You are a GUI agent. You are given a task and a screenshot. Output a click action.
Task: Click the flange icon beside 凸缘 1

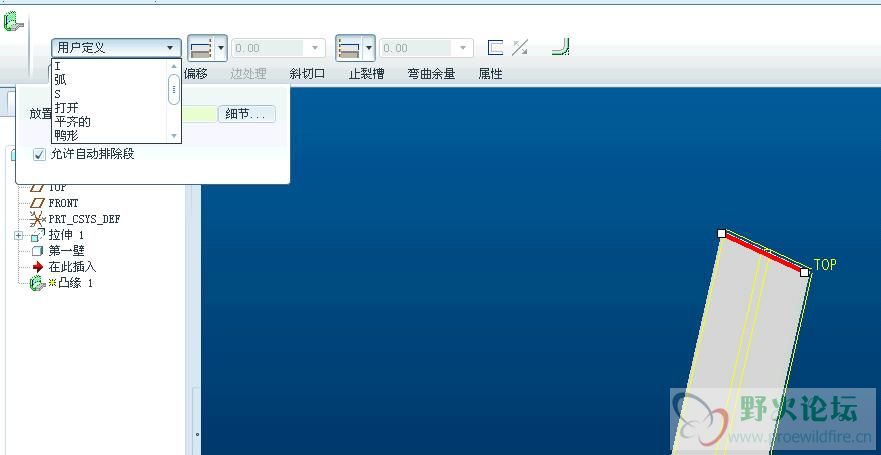[x=37, y=283]
